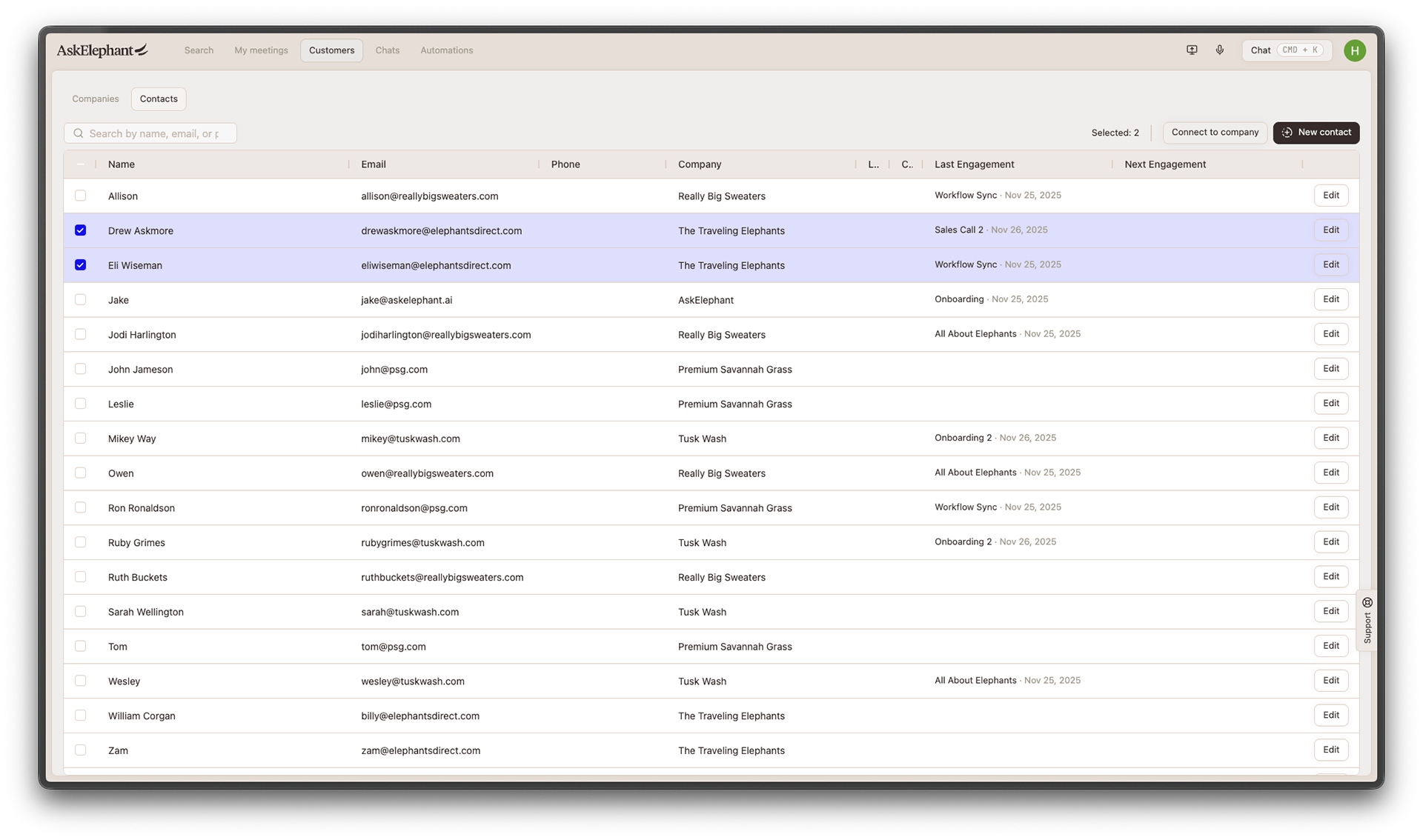
Task: Click the Next Engagement column header
Action: (1165, 164)
